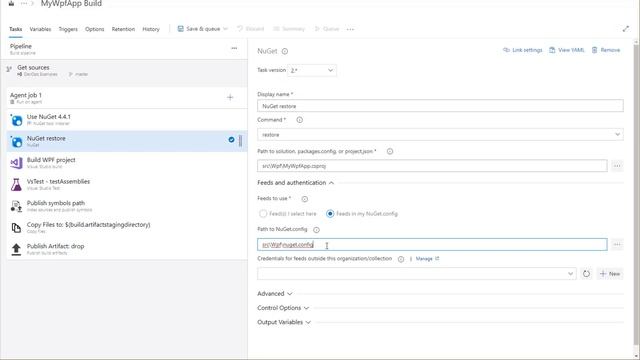This screenshot has width=640, height=360.
Task: Click the Path to NuGet.config input field
Action: (432, 244)
